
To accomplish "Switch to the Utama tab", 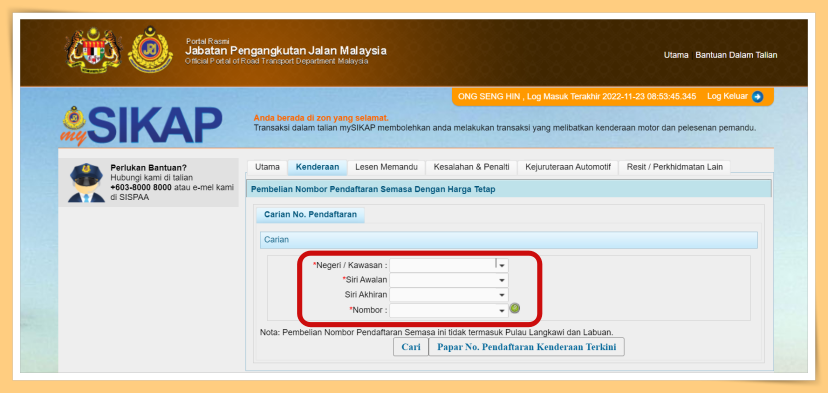I will [x=267, y=167].
